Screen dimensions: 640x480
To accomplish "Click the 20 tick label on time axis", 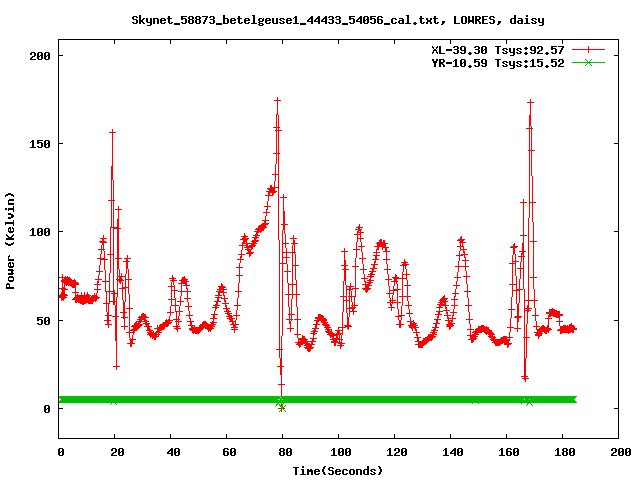I will (x=117, y=452).
